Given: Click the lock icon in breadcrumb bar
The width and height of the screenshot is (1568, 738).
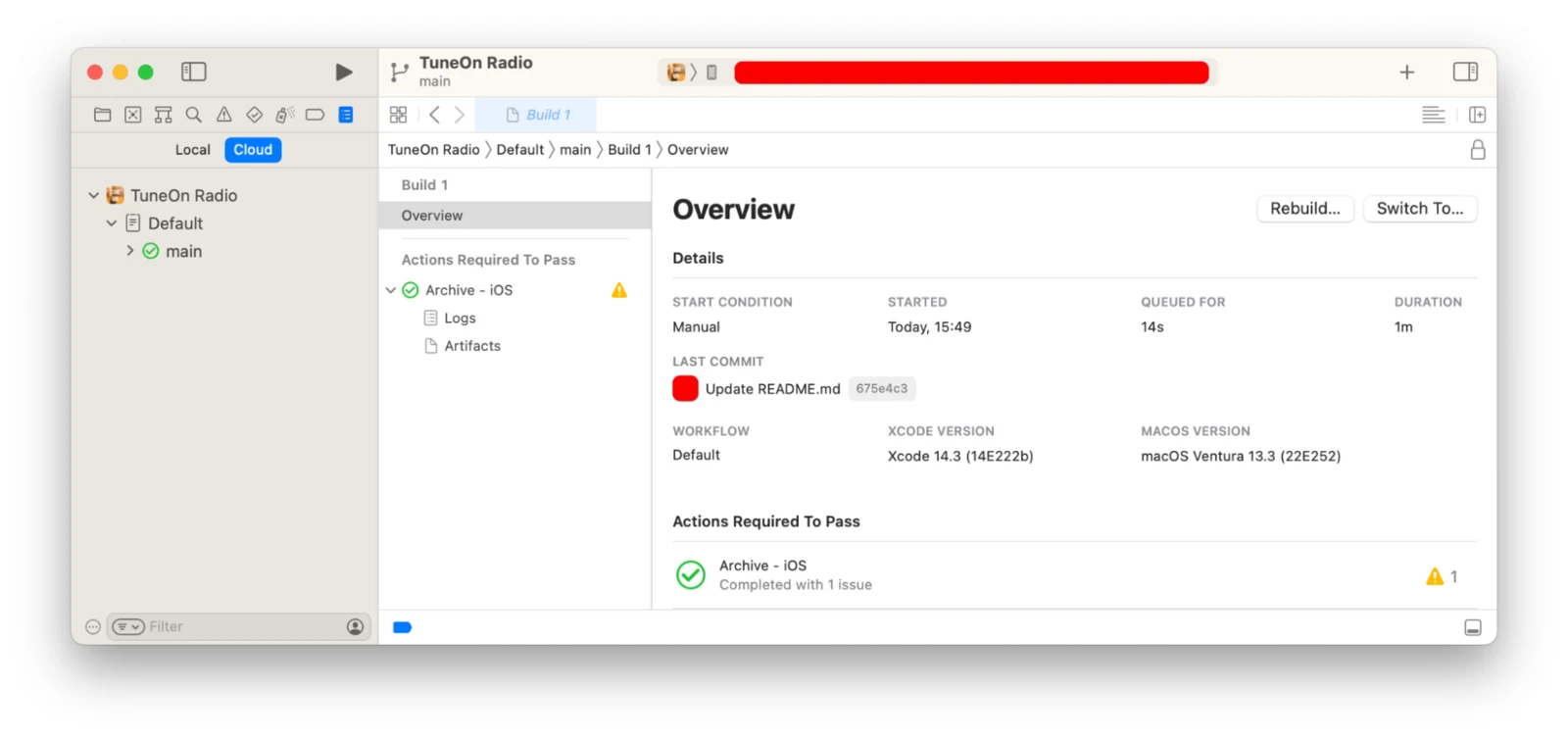Looking at the screenshot, I should (x=1478, y=150).
